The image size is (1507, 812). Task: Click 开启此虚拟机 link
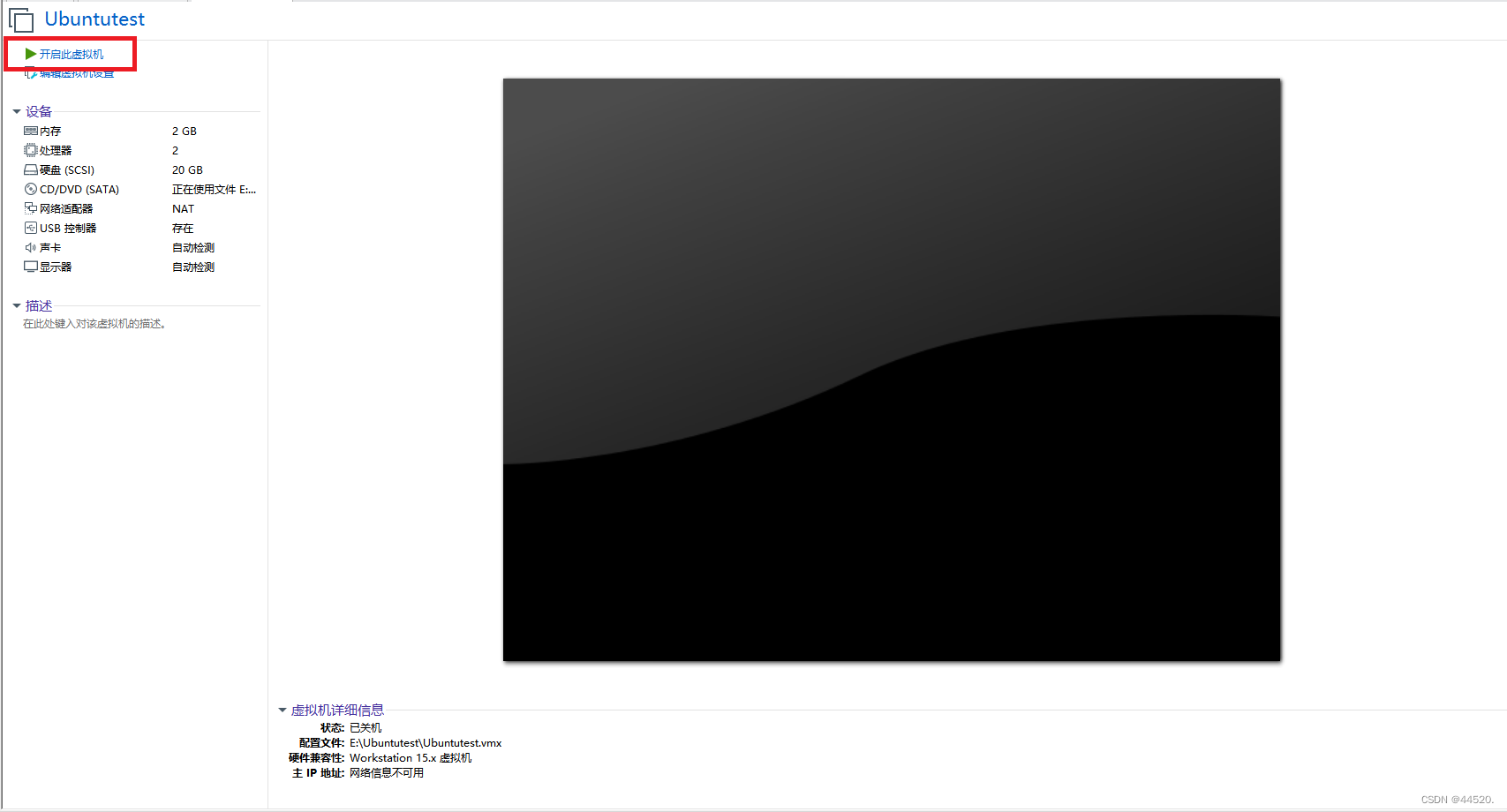pos(72,55)
